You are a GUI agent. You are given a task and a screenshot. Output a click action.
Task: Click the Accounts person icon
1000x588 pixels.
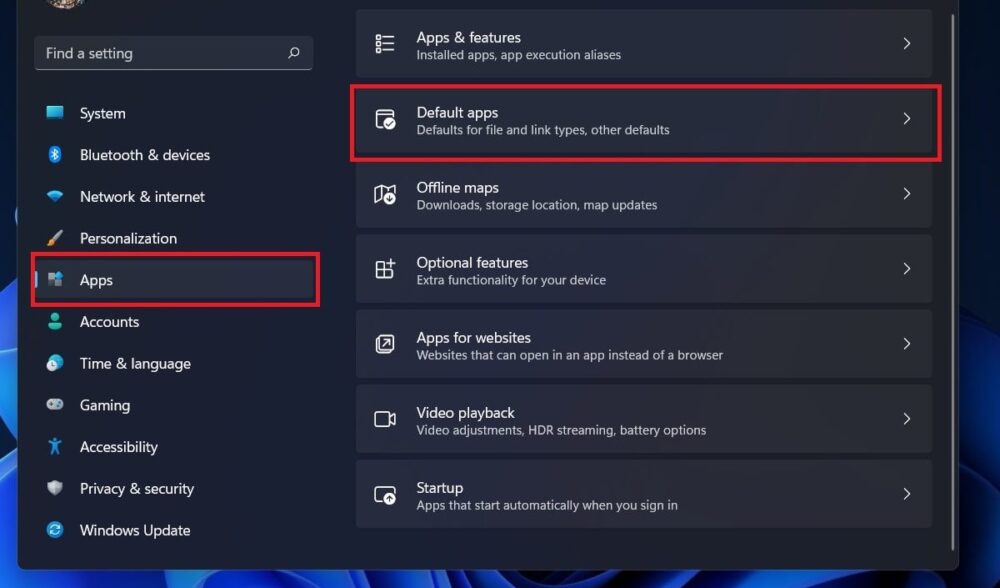(55, 321)
